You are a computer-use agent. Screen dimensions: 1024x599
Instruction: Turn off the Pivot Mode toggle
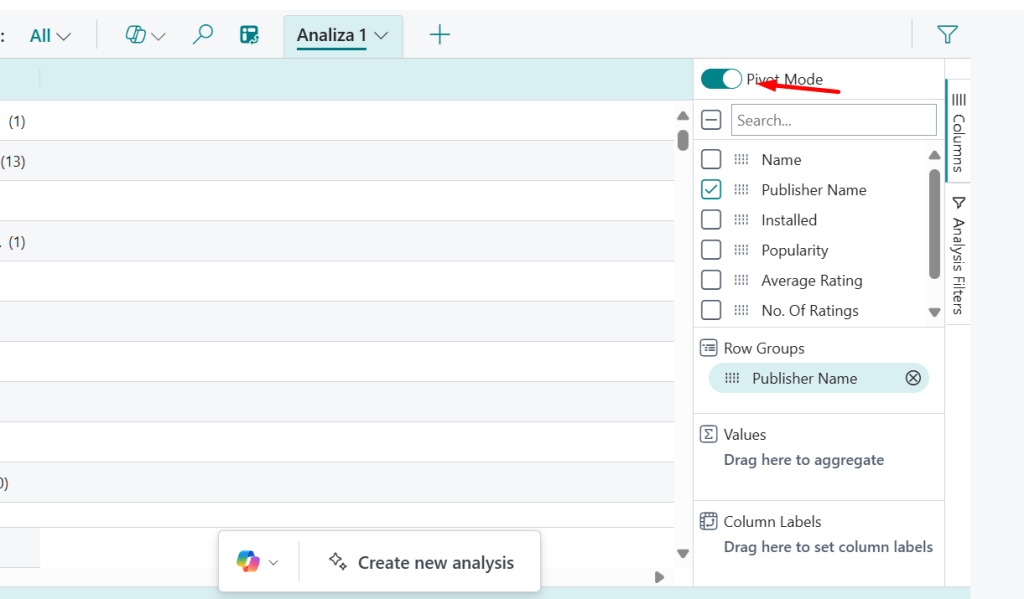point(721,79)
